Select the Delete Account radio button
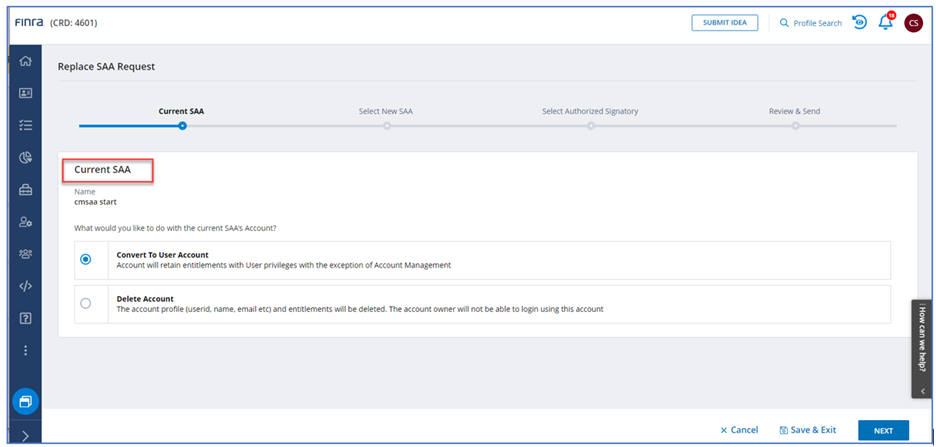Viewport: 936px width, 447px height. (x=86, y=304)
